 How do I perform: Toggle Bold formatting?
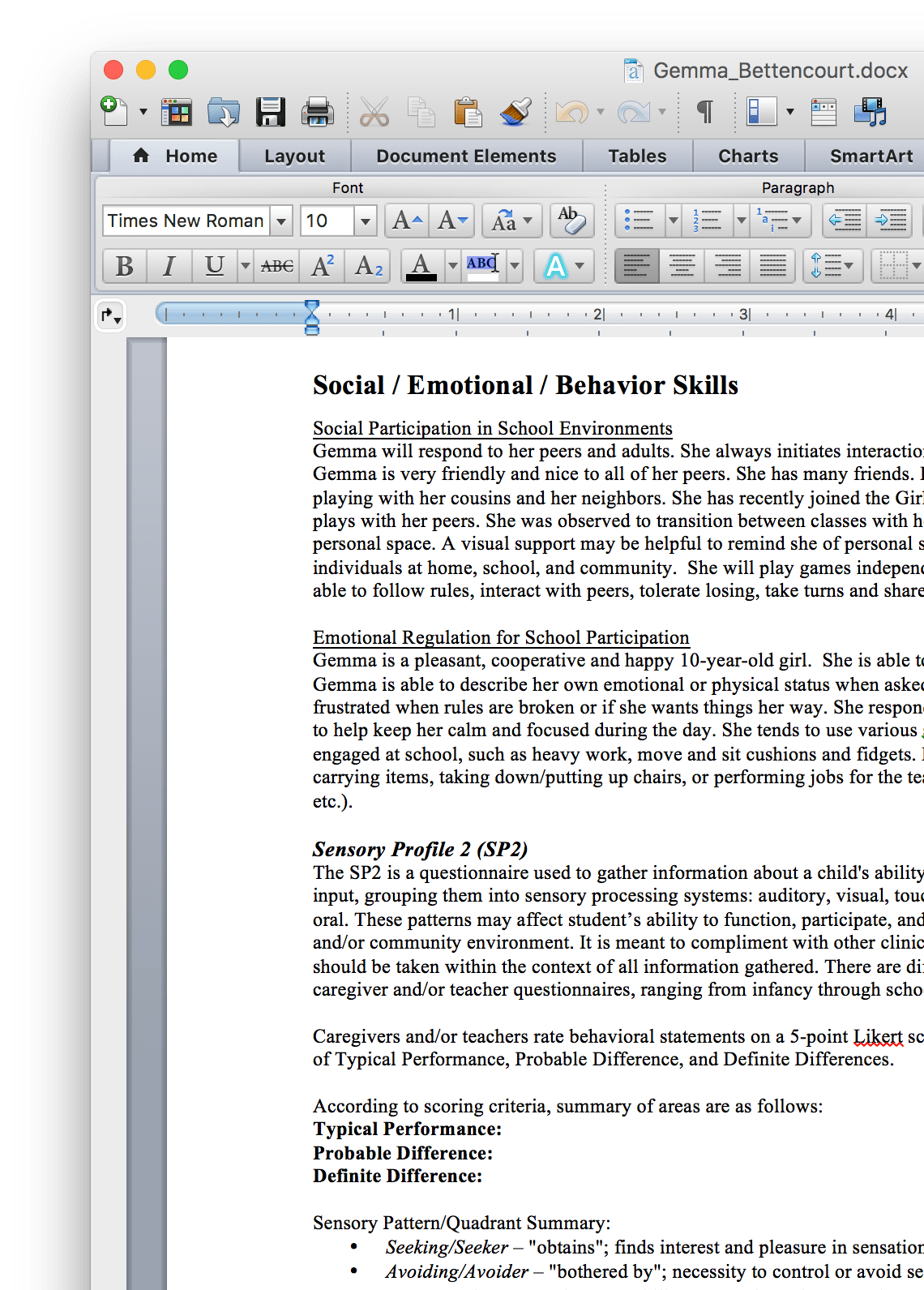[x=125, y=266]
